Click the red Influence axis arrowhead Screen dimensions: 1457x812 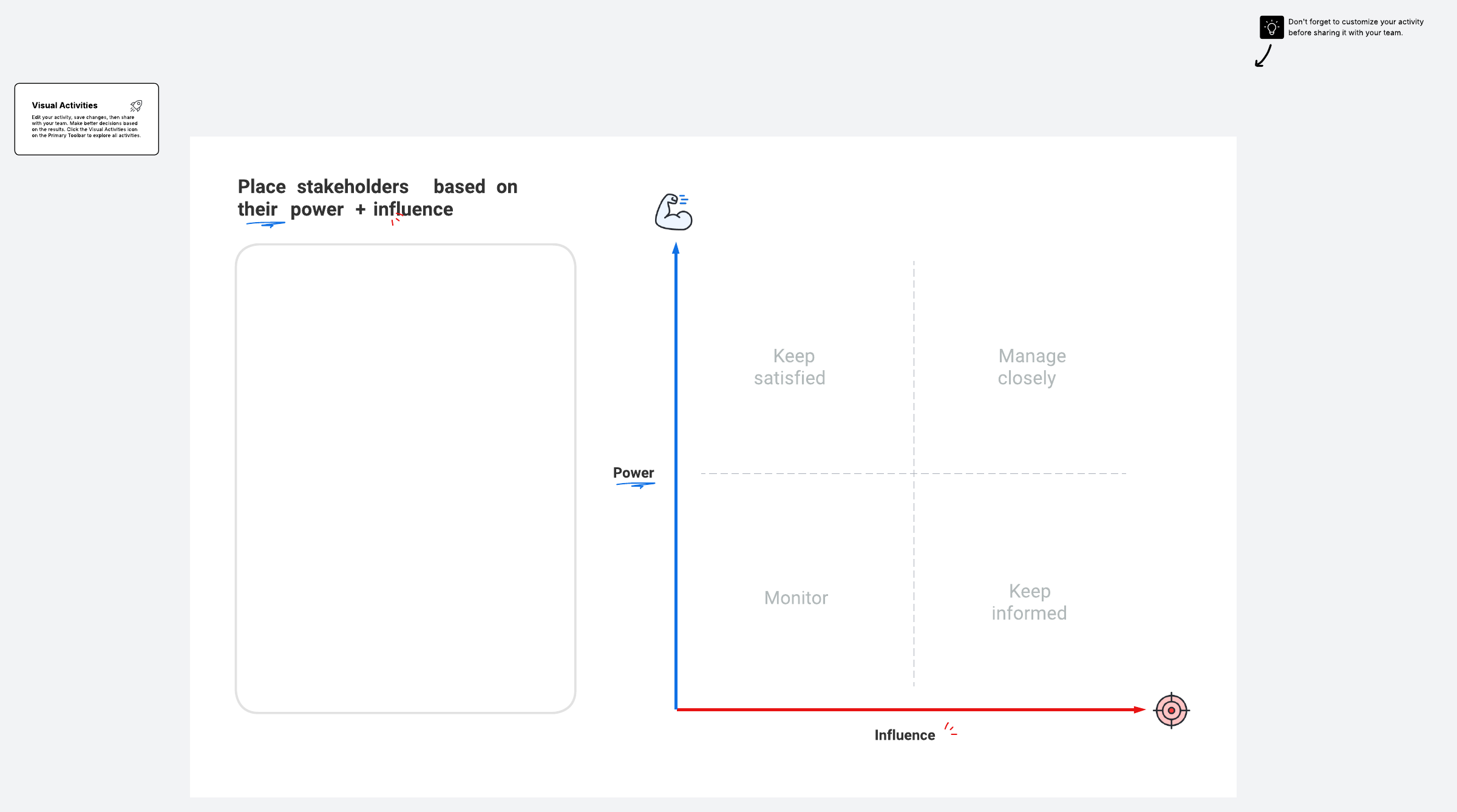[x=1139, y=709]
